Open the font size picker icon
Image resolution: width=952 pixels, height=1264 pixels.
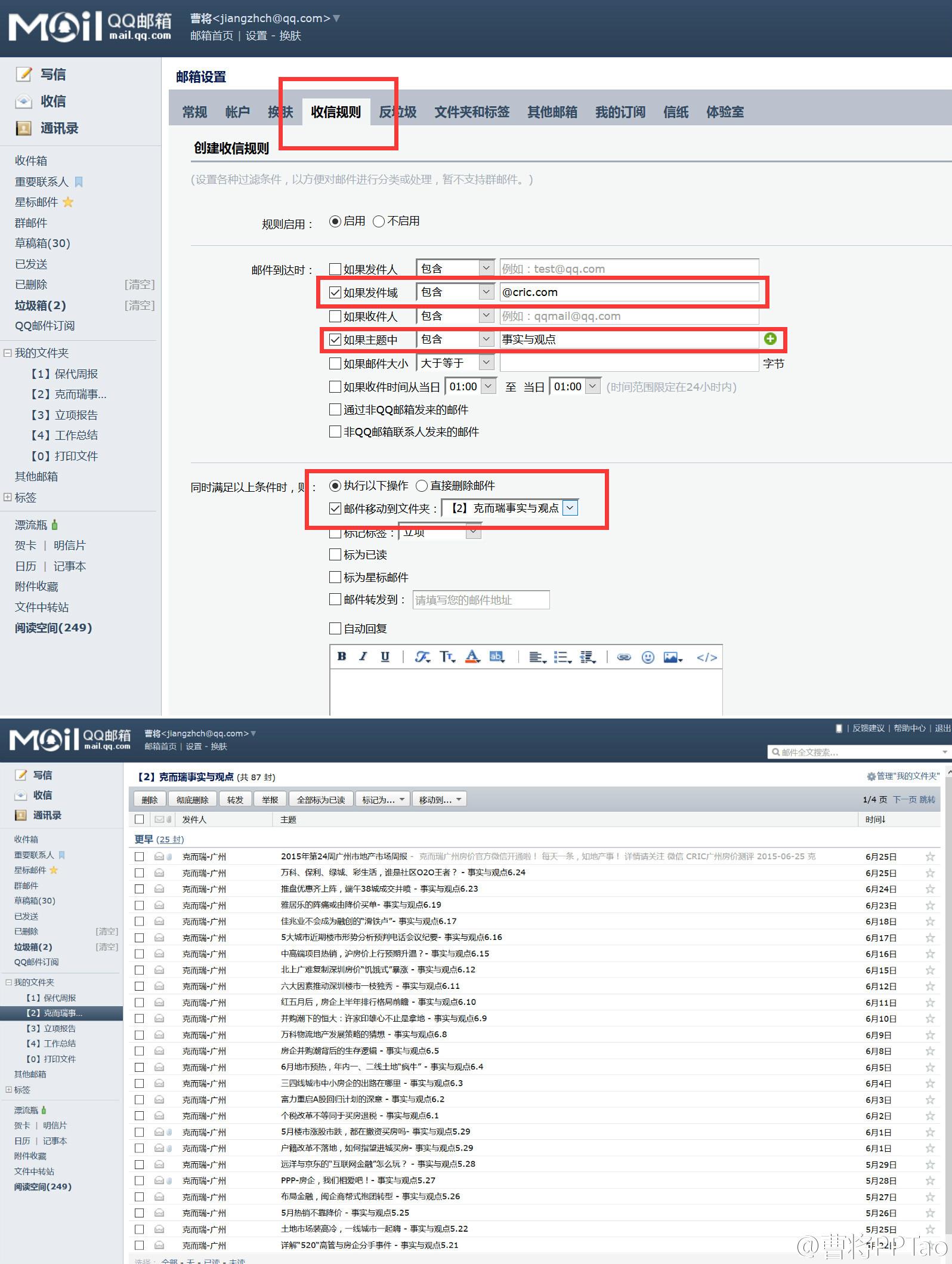tap(447, 656)
